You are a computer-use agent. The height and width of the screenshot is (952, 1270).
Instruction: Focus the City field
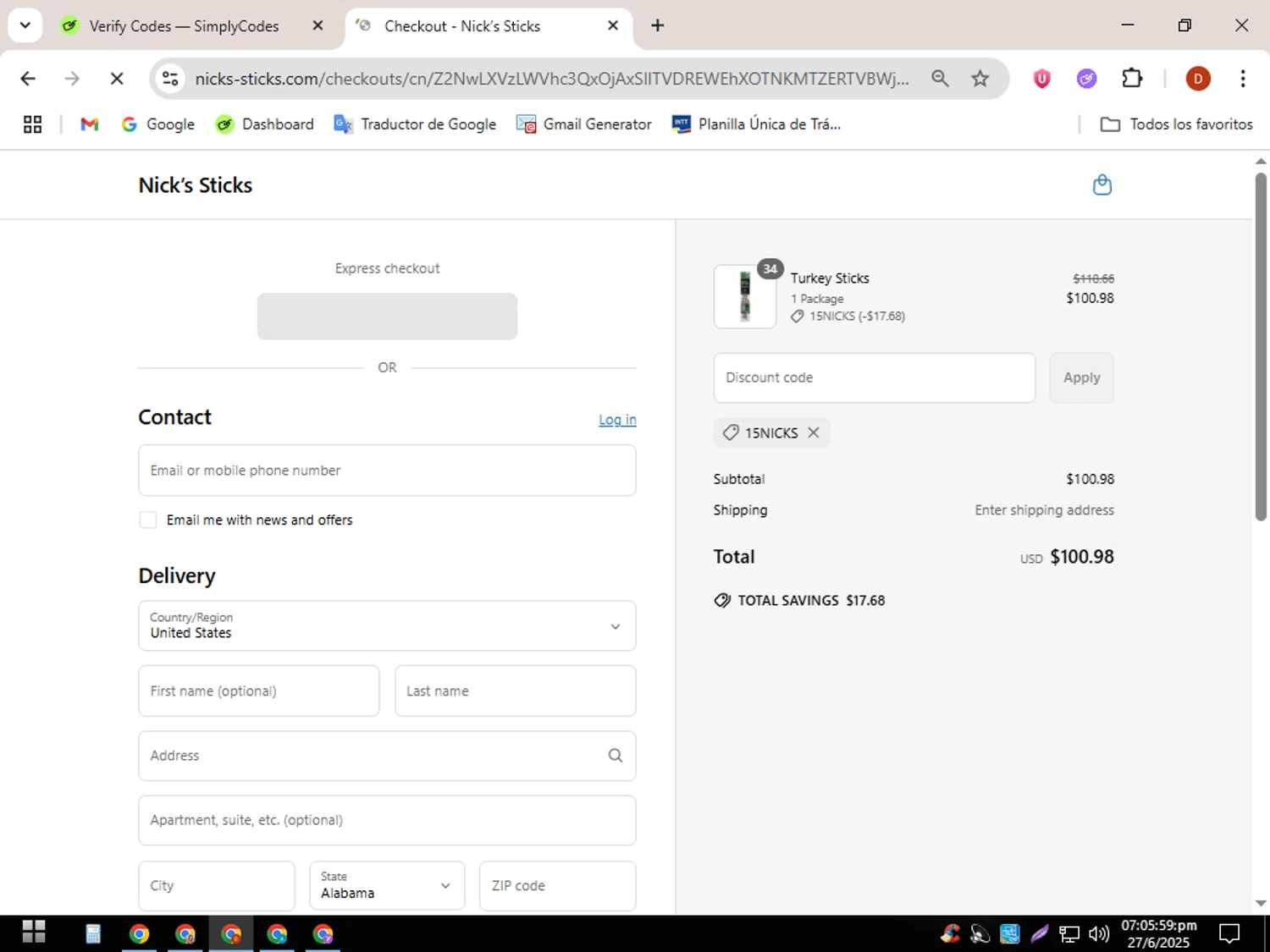[217, 886]
